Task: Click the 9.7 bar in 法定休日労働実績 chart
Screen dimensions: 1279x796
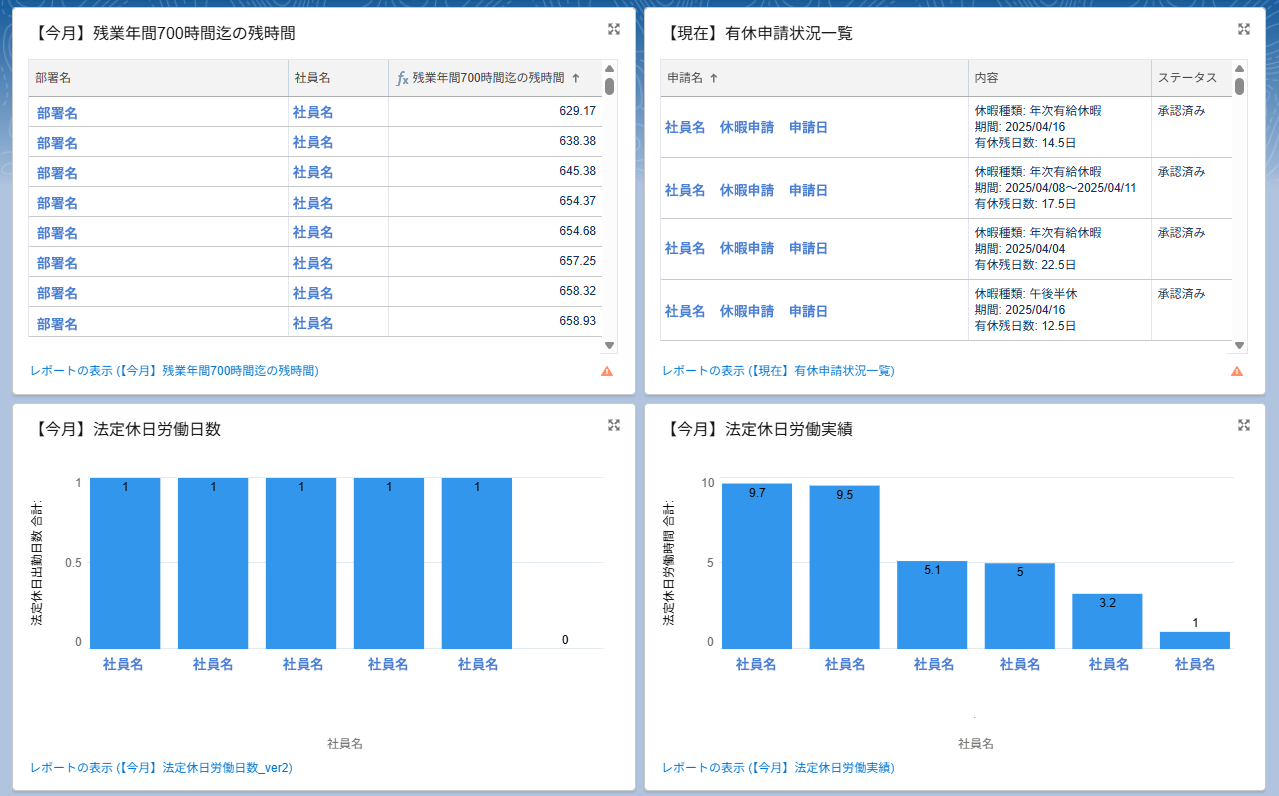Action: tap(756, 566)
